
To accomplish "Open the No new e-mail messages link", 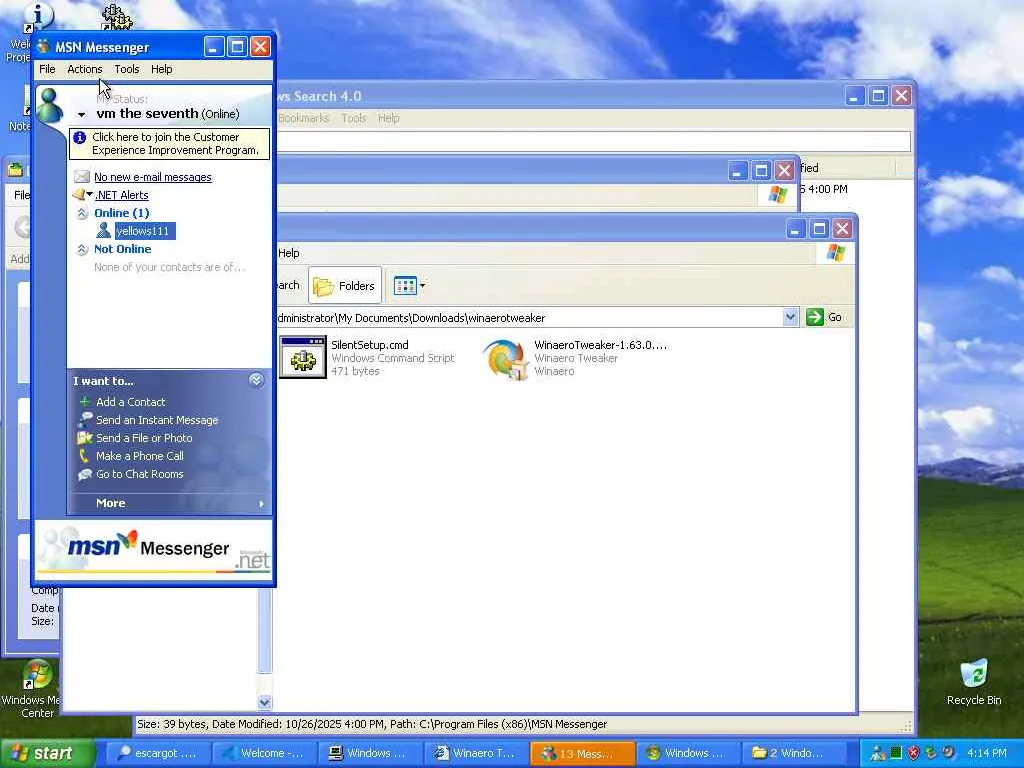I will [x=153, y=177].
